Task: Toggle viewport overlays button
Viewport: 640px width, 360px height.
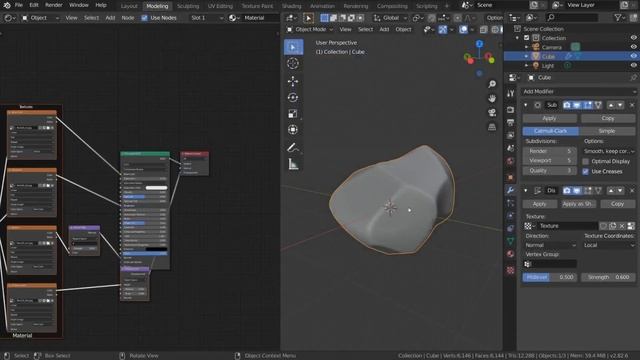Action: click(463, 29)
